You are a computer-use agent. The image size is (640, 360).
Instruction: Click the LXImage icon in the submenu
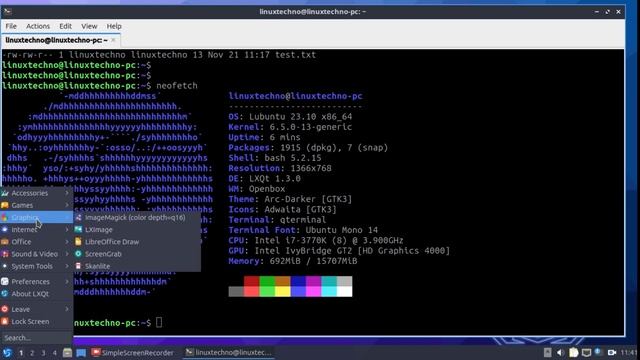point(78,230)
